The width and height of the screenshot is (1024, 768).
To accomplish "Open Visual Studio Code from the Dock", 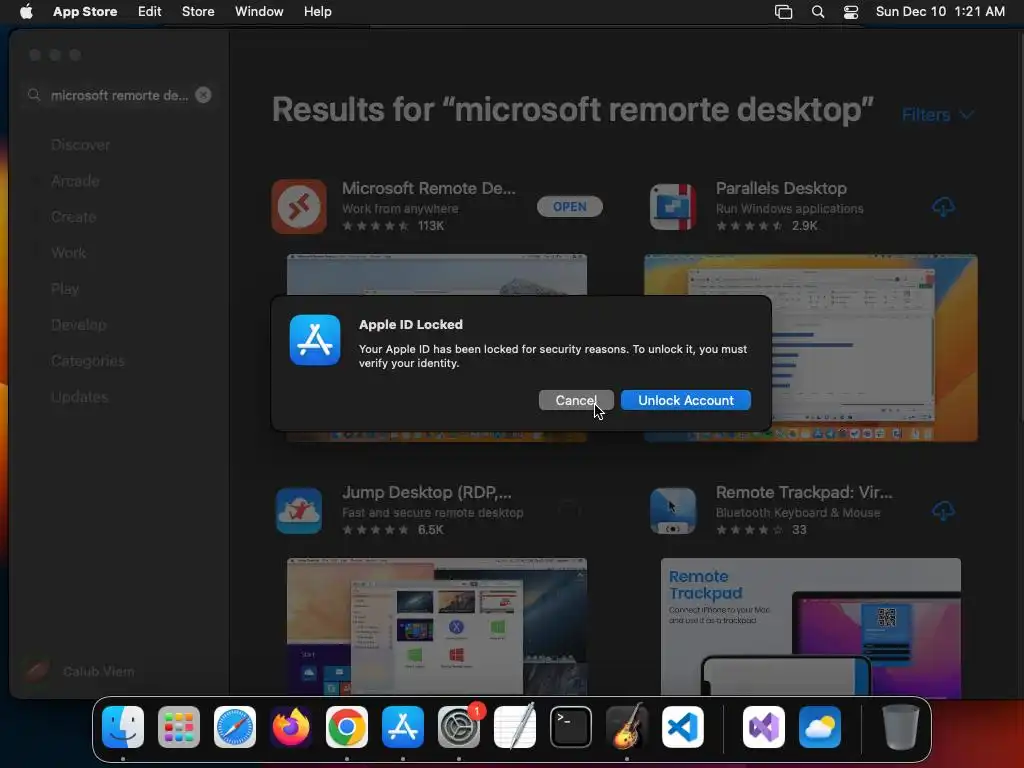I will 683,727.
